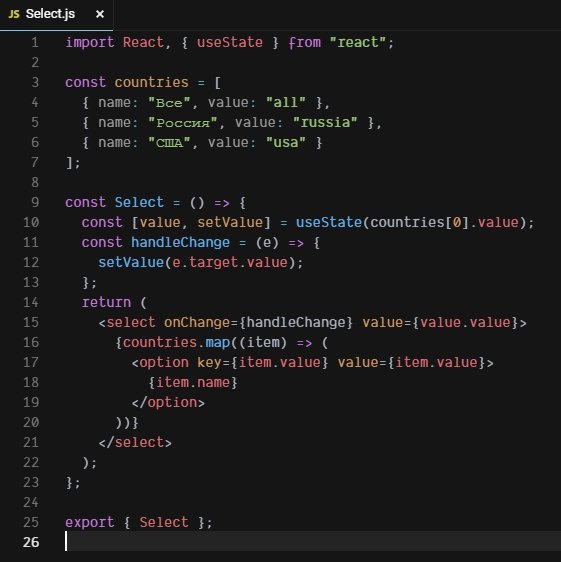
Task: Click the closing "</select>" tag on line 21
Action: (135, 443)
